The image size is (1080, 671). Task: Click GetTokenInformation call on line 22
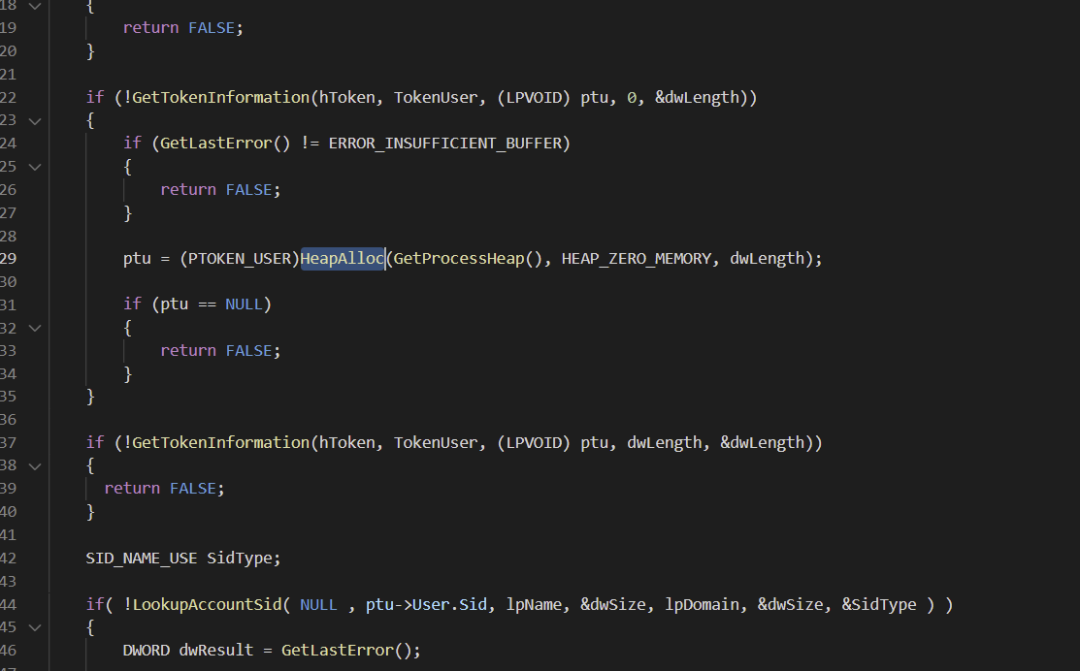coord(221,97)
